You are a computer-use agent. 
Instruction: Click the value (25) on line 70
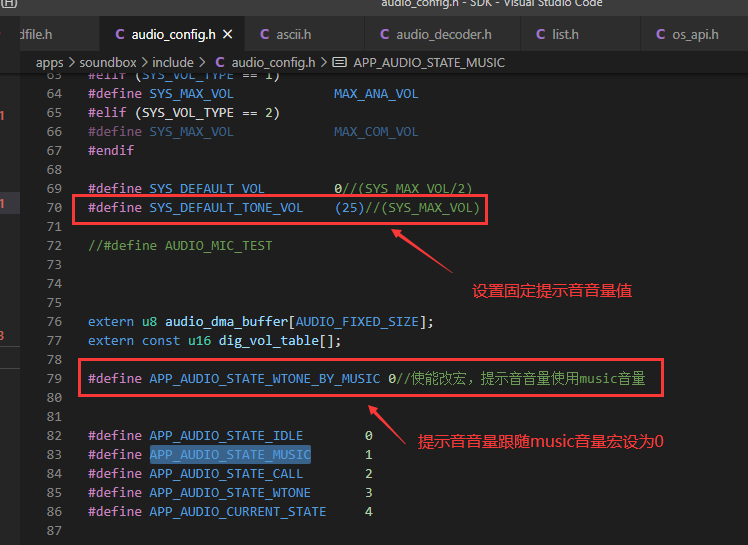click(x=349, y=208)
